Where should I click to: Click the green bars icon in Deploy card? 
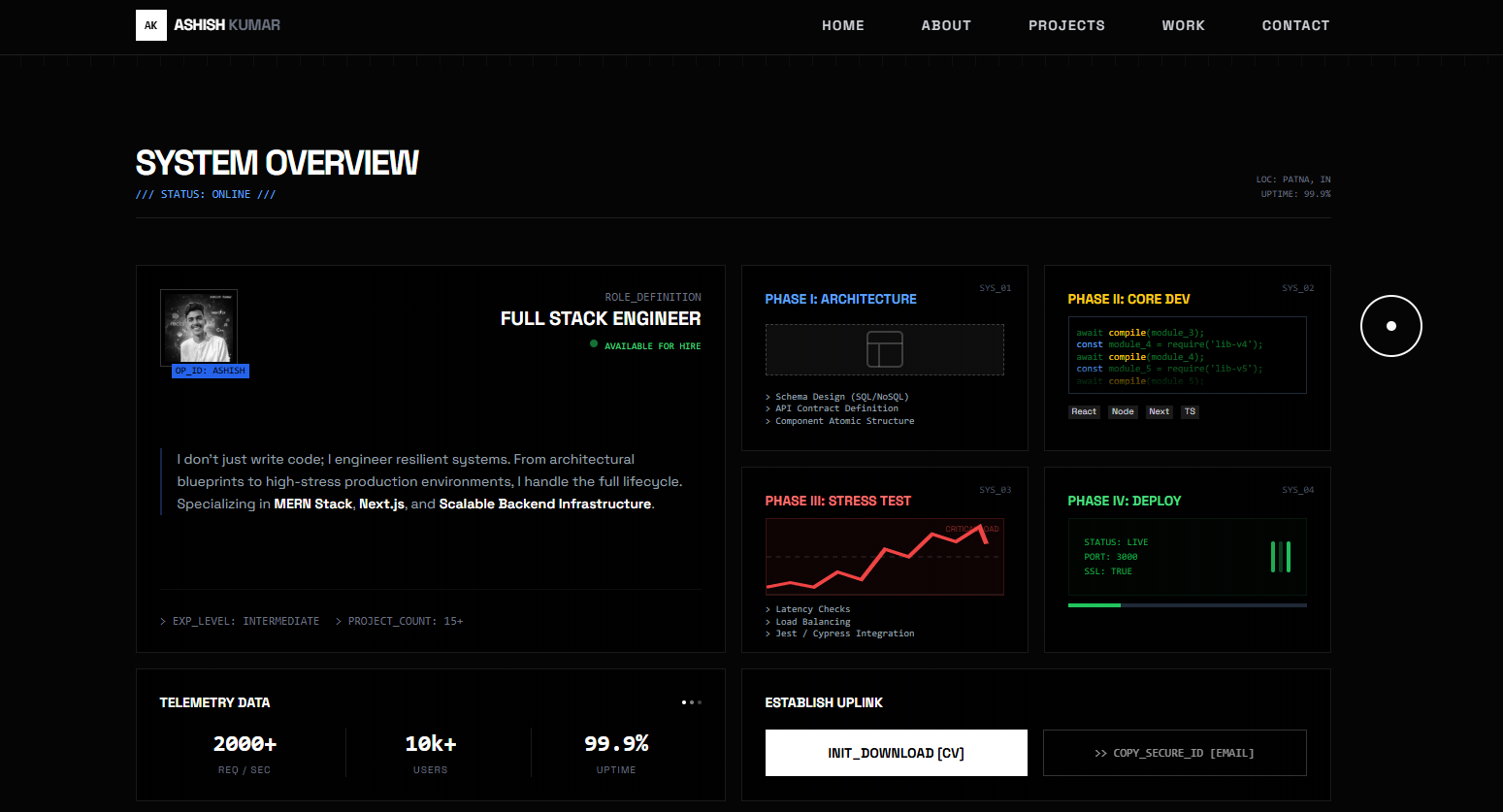(1281, 557)
